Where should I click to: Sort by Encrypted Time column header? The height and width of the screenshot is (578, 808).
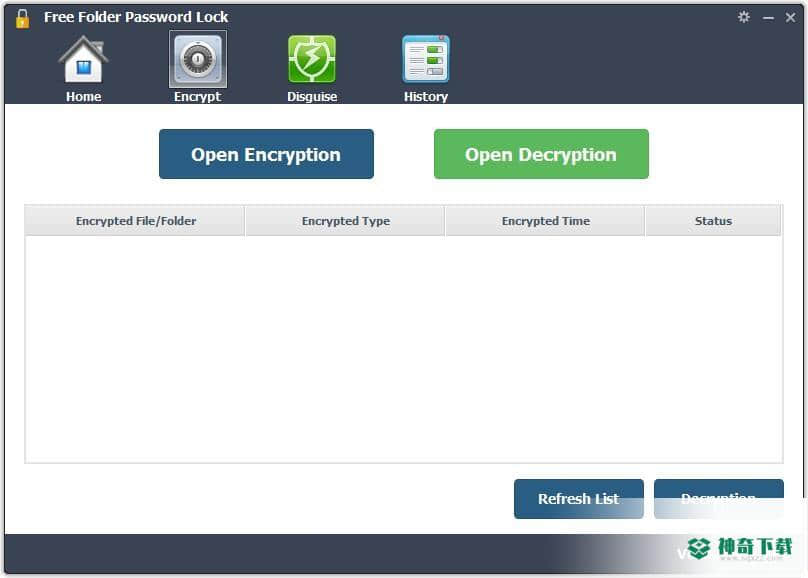(x=545, y=221)
